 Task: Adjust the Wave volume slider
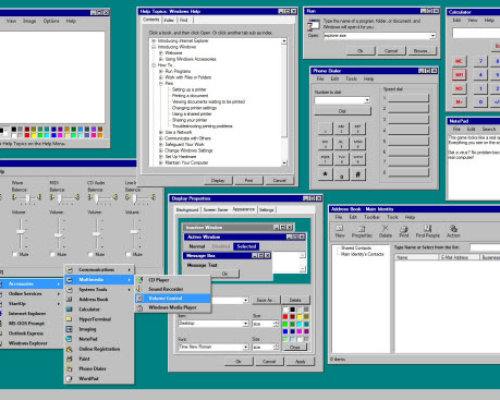[x=21, y=232]
